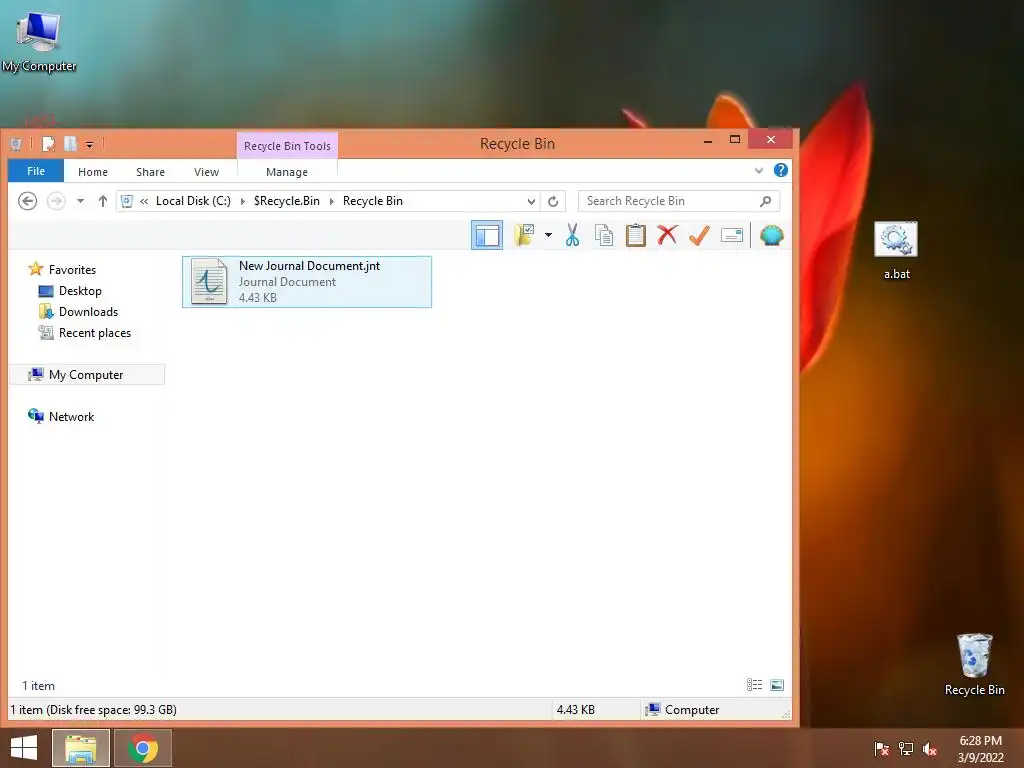Switch to details view icon
This screenshot has width=1024, height=768.
(x=754, y=684)
